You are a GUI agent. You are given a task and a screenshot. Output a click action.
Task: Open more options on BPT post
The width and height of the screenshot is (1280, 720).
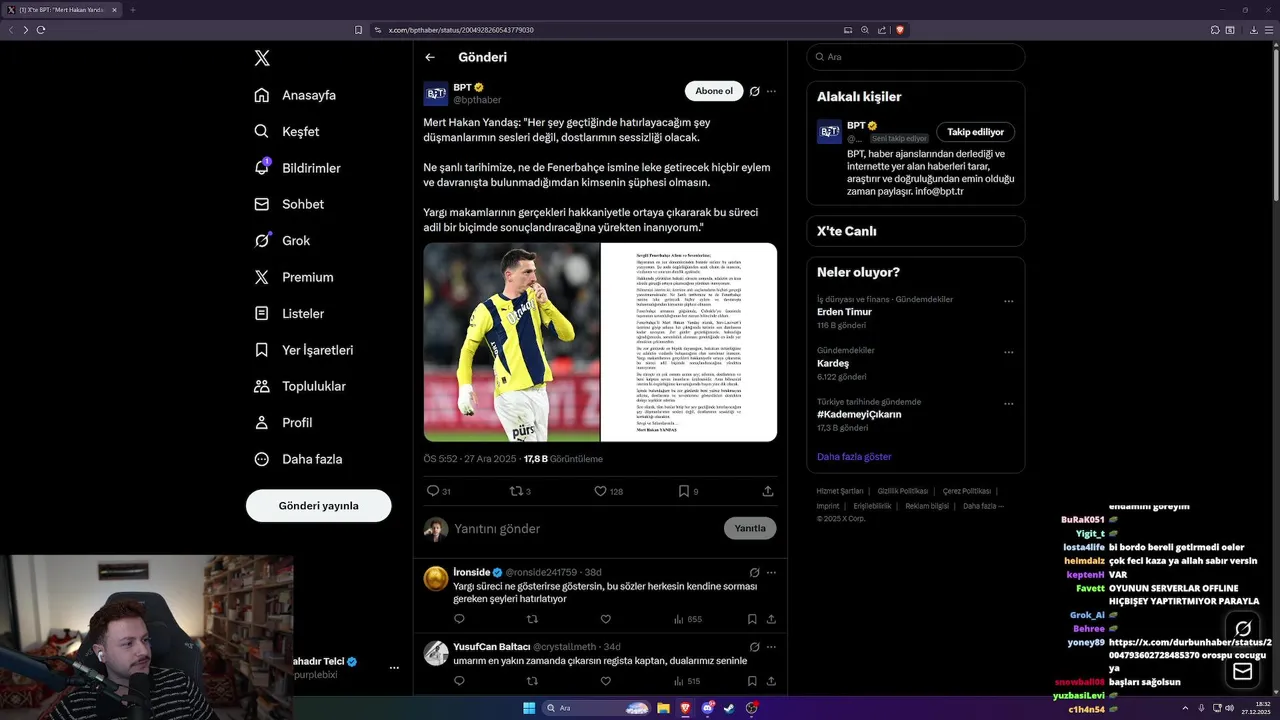coord(771,91)
